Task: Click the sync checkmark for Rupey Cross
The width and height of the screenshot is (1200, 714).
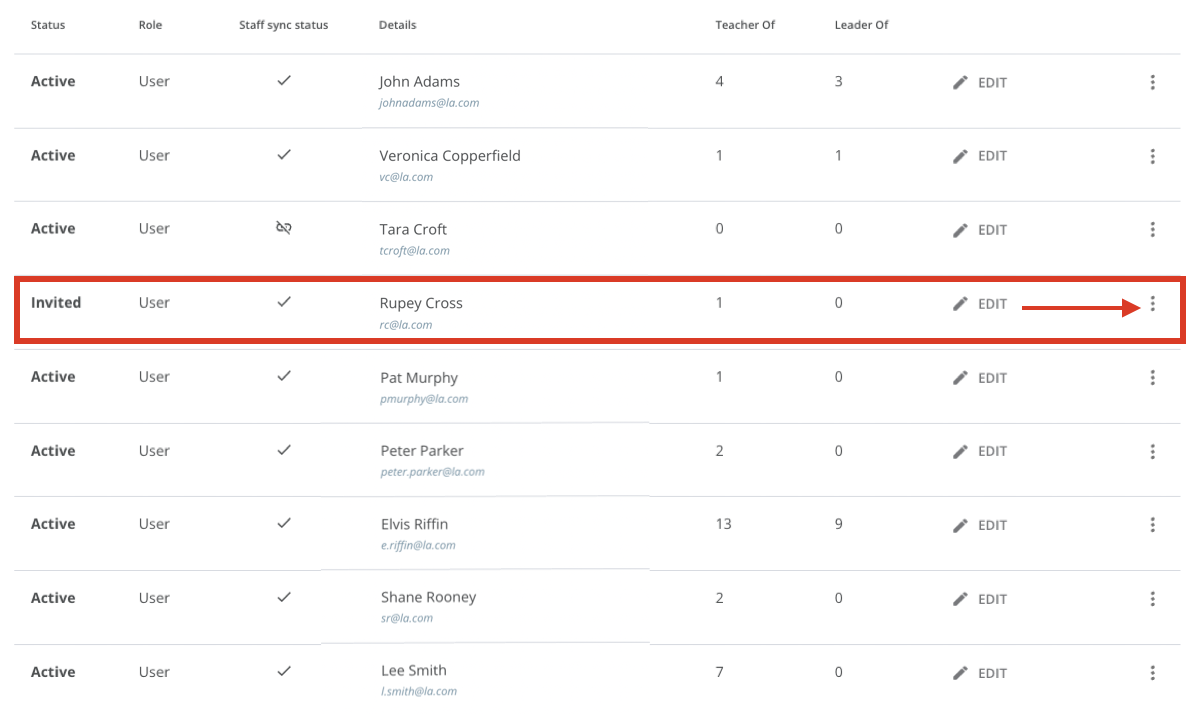Action: click(x=284, y=302)
